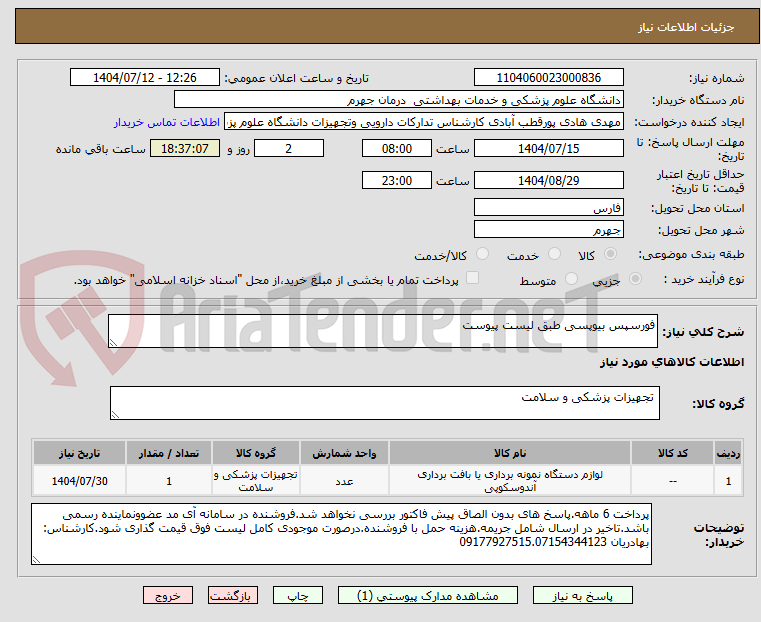Click the remaining days field showing 2
This screenshot has width=761, height=622.
pyautogui.click(x=289, y=148)
